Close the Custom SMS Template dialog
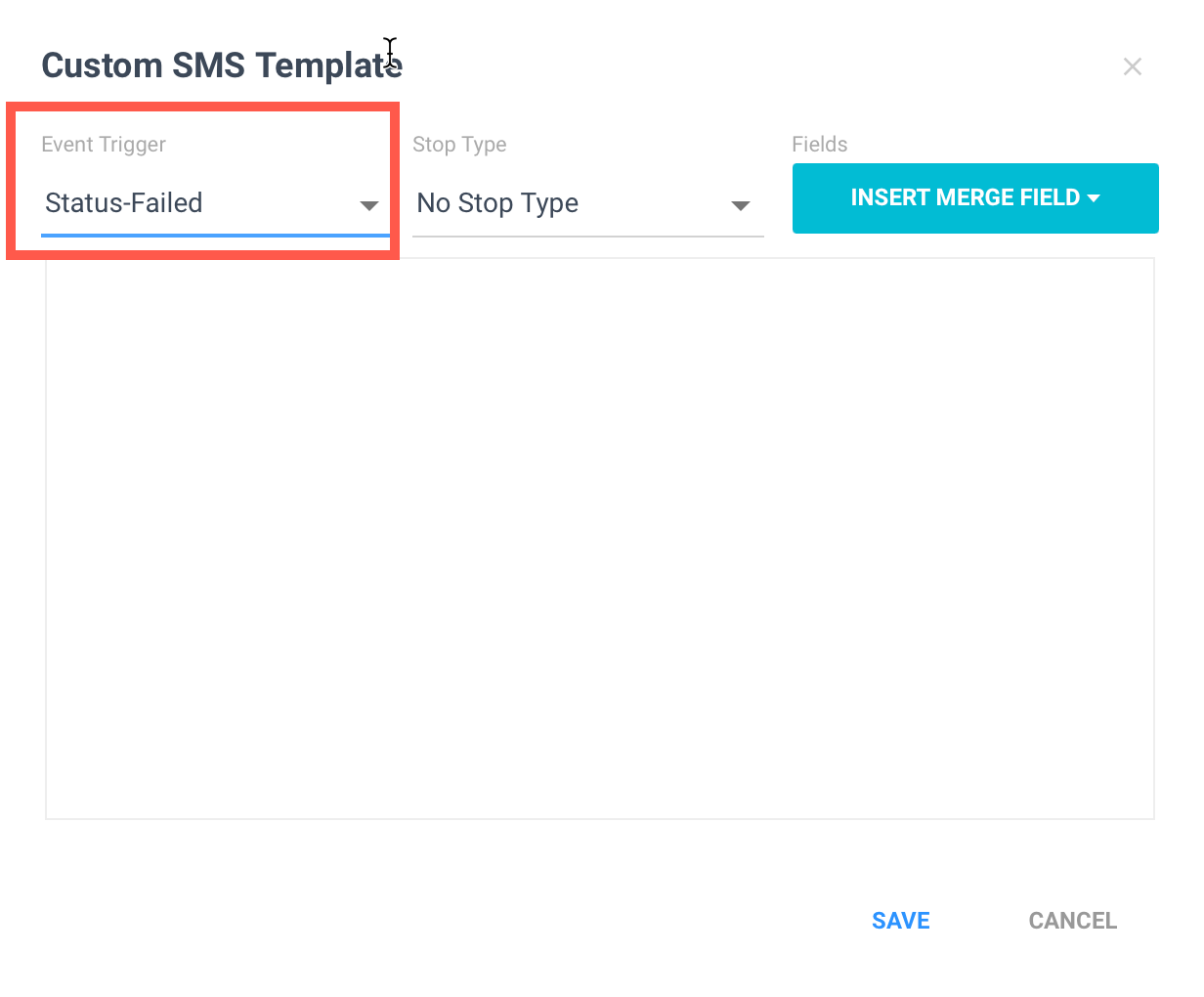Viewport: 1204px width, 997px height. [1133, 66]
